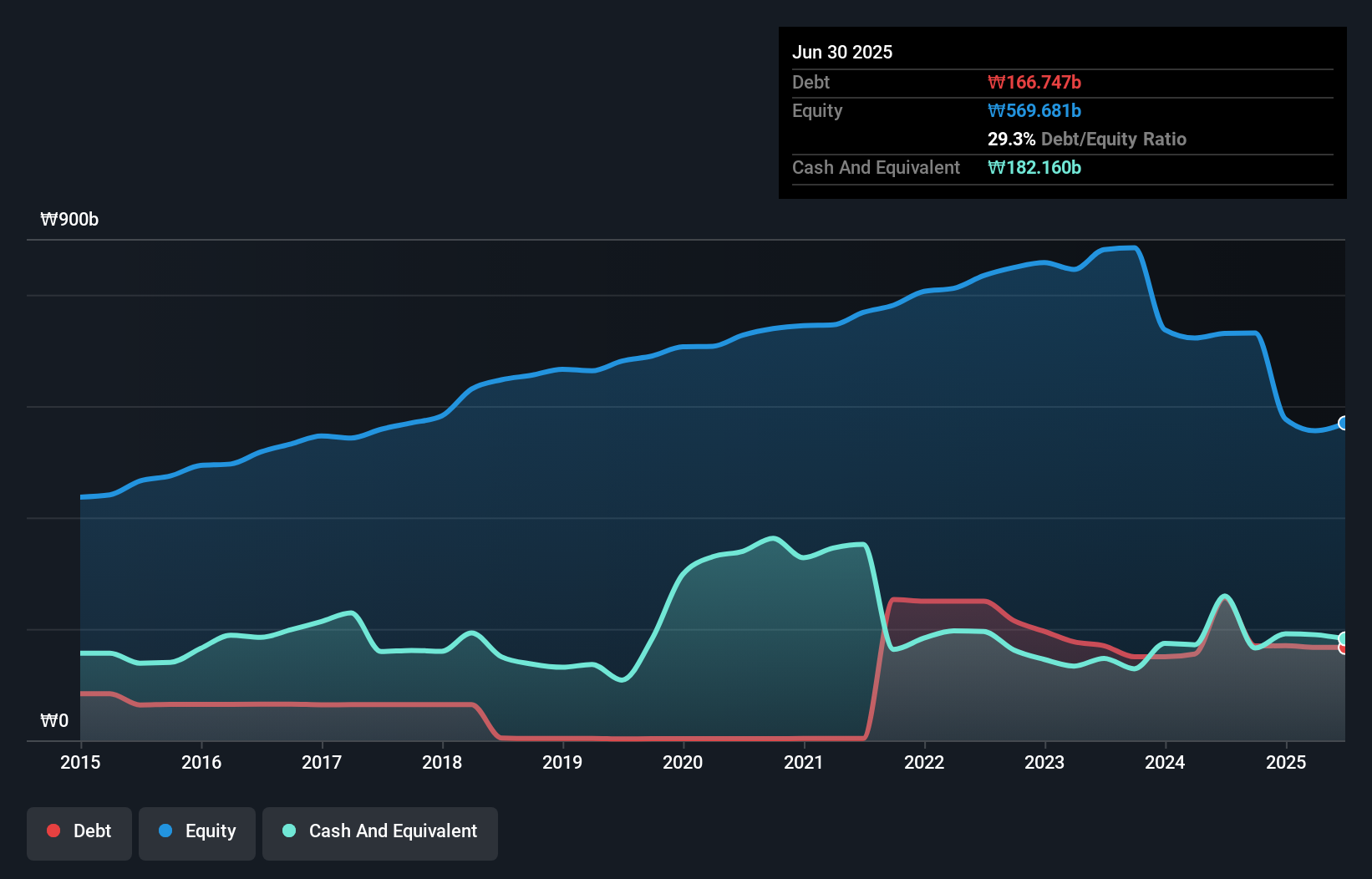Click the red debt endpoint marker on chart edge
This screenshot has height=879, width=1372.
click(x=1344, y=649)
